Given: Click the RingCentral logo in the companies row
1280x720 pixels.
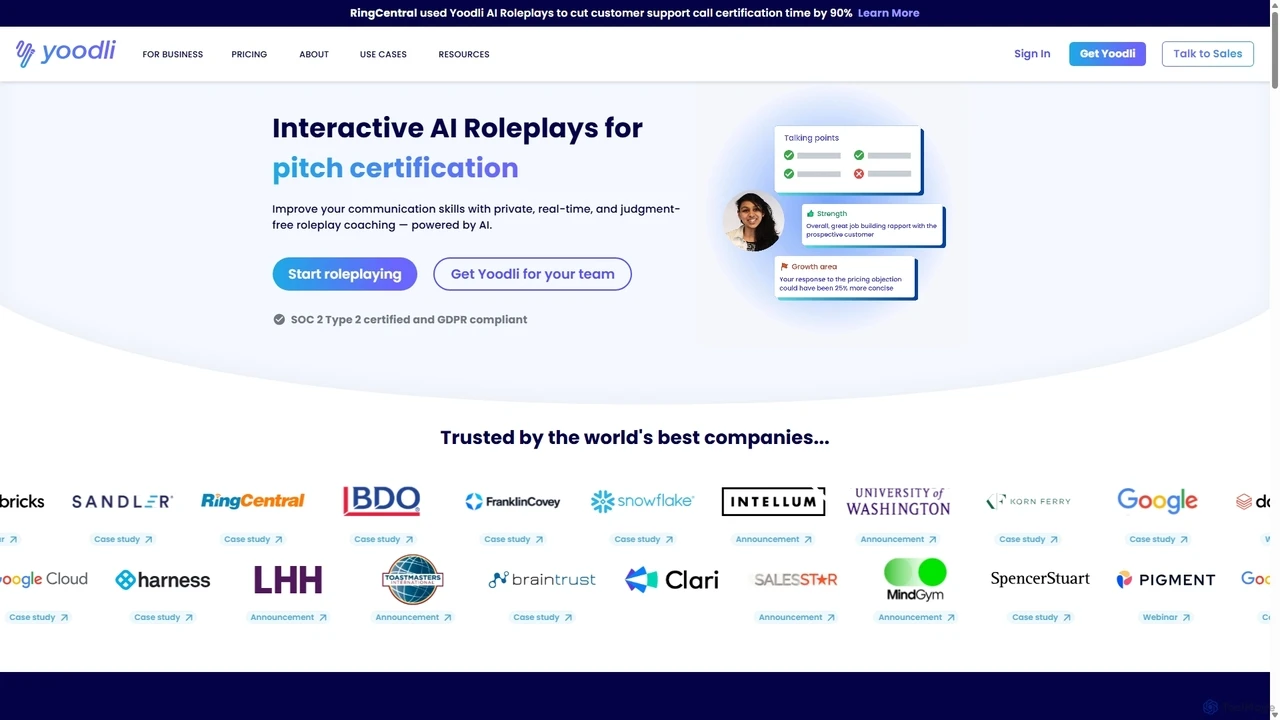Looking at the screenshot, I should point(252,501).
